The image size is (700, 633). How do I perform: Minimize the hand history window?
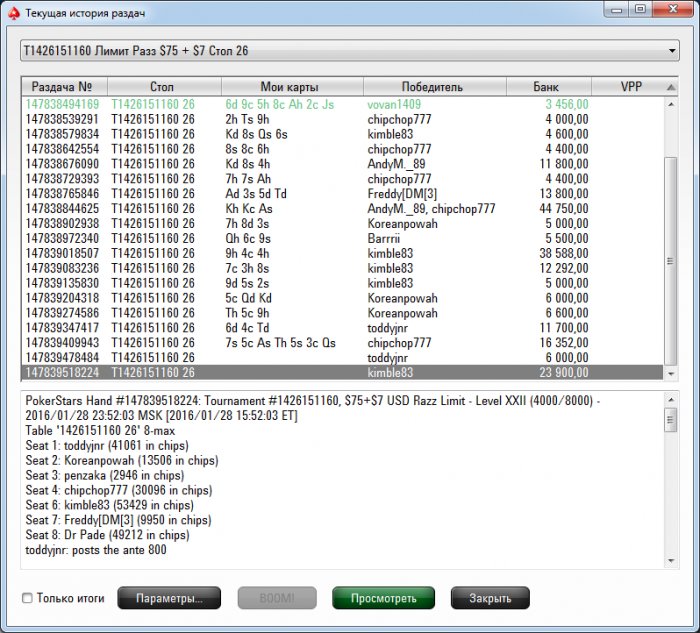[x=616, y=9]
